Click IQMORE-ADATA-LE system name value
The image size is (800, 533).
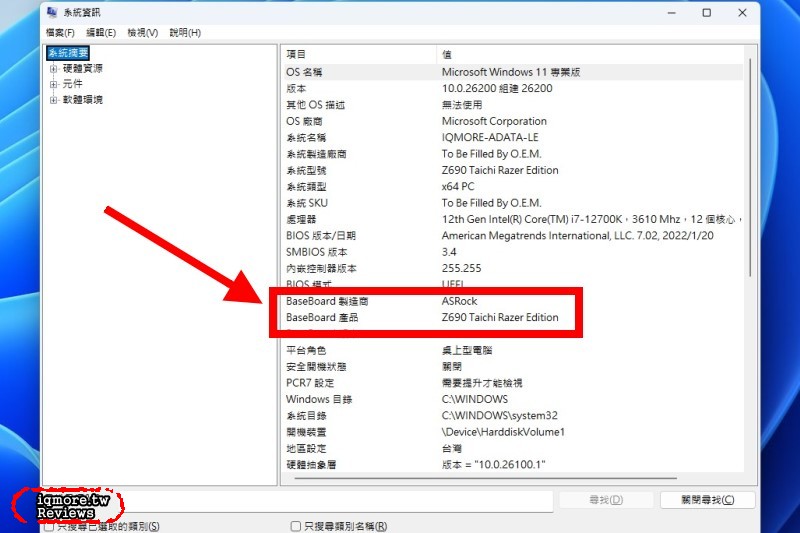490,137
